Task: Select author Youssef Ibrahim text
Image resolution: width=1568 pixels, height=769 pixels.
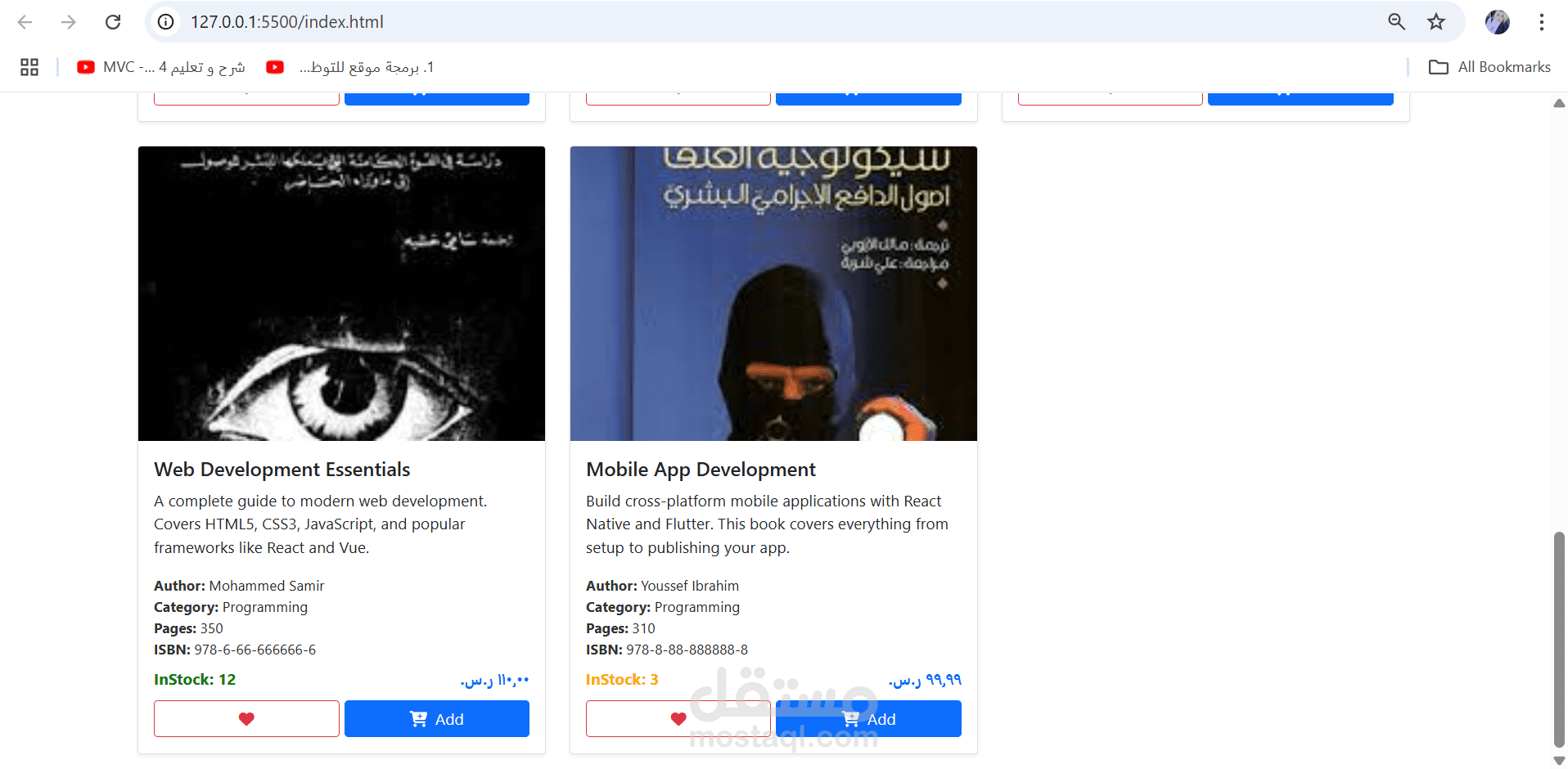Action: (x=690, y=586)
